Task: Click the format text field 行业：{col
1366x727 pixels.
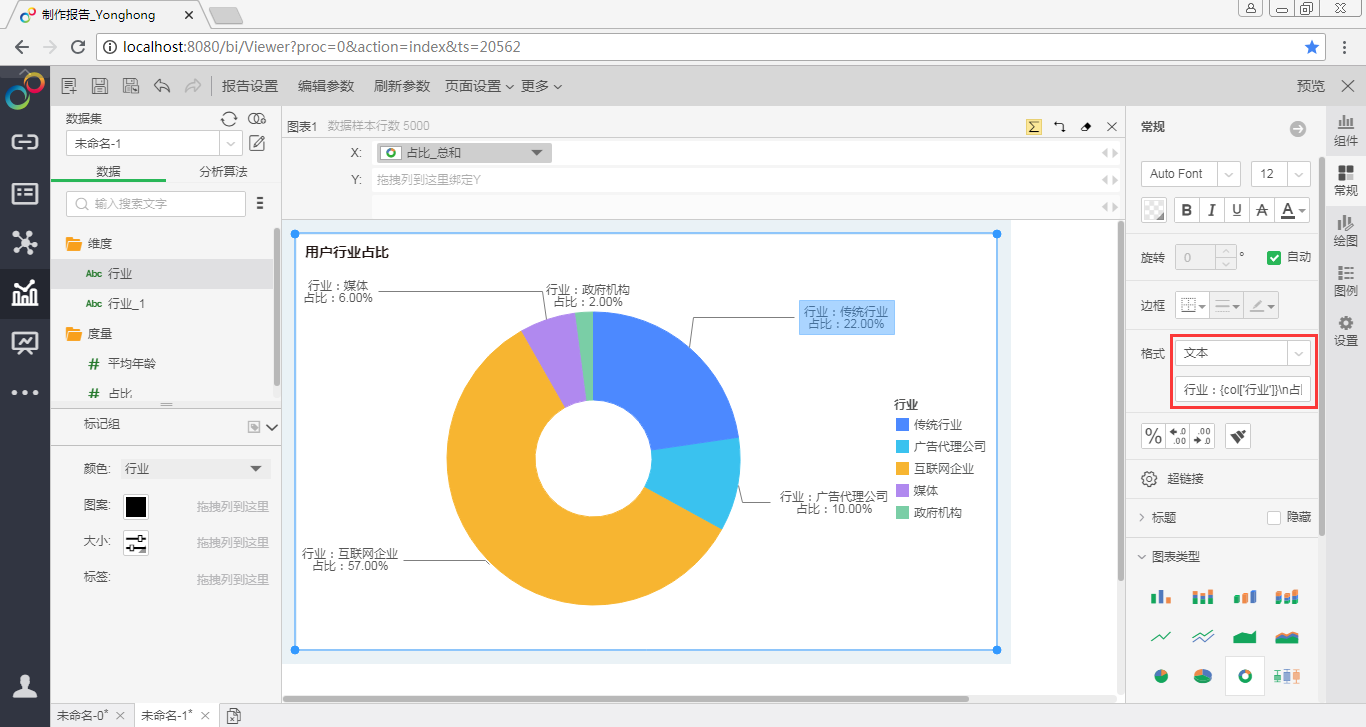Action: [x=1242, y=389]
